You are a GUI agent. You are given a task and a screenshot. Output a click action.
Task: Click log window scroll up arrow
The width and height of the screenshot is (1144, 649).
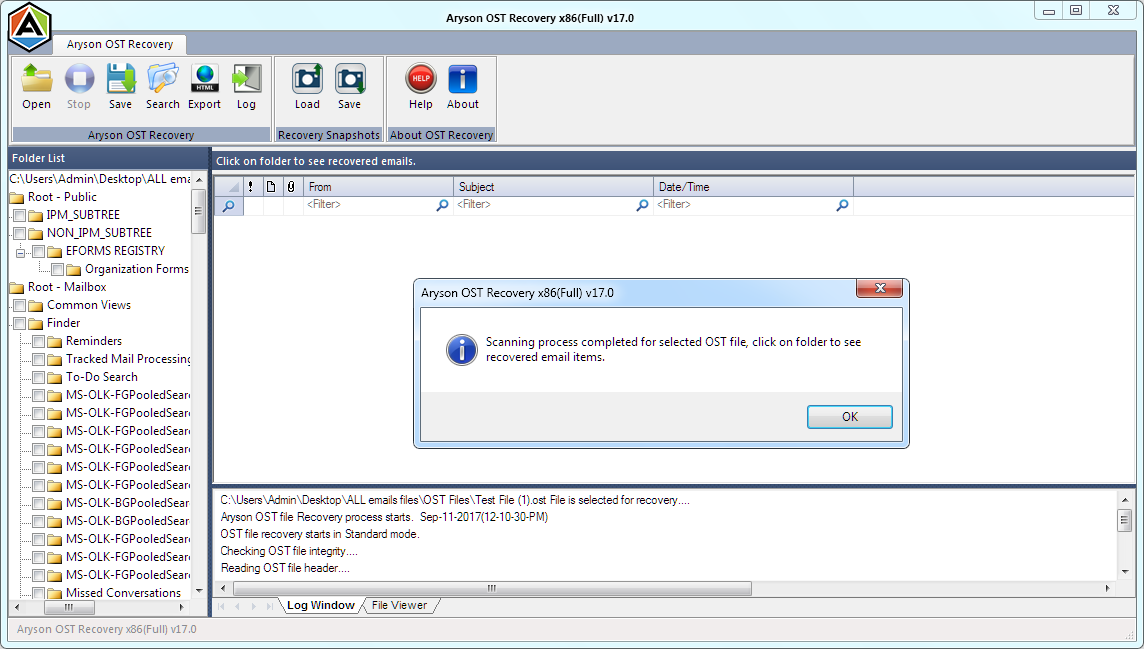[1124, 500]
